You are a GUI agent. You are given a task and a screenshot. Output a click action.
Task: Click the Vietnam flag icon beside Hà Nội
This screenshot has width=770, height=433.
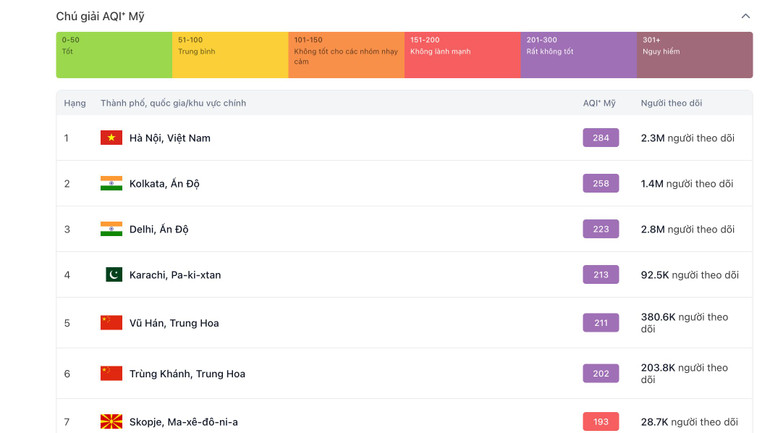[x=111, y=138]
